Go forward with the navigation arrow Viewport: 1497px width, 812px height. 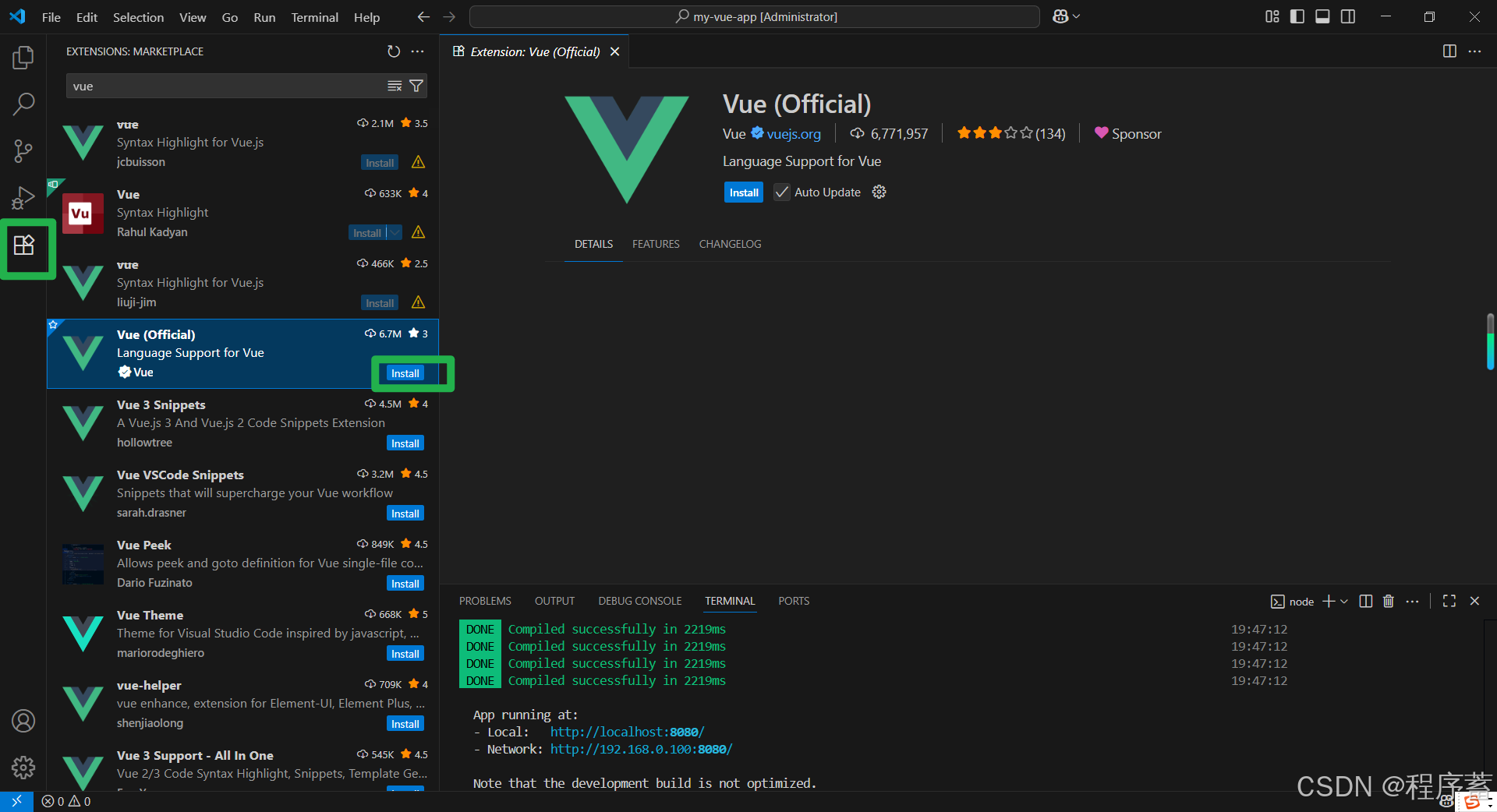[x=449, y=16]
